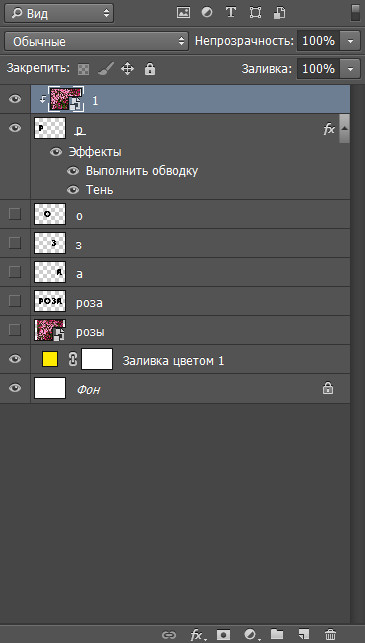Click yellow color swatch of Заливка цветом 1

click(x=50, y=359)
